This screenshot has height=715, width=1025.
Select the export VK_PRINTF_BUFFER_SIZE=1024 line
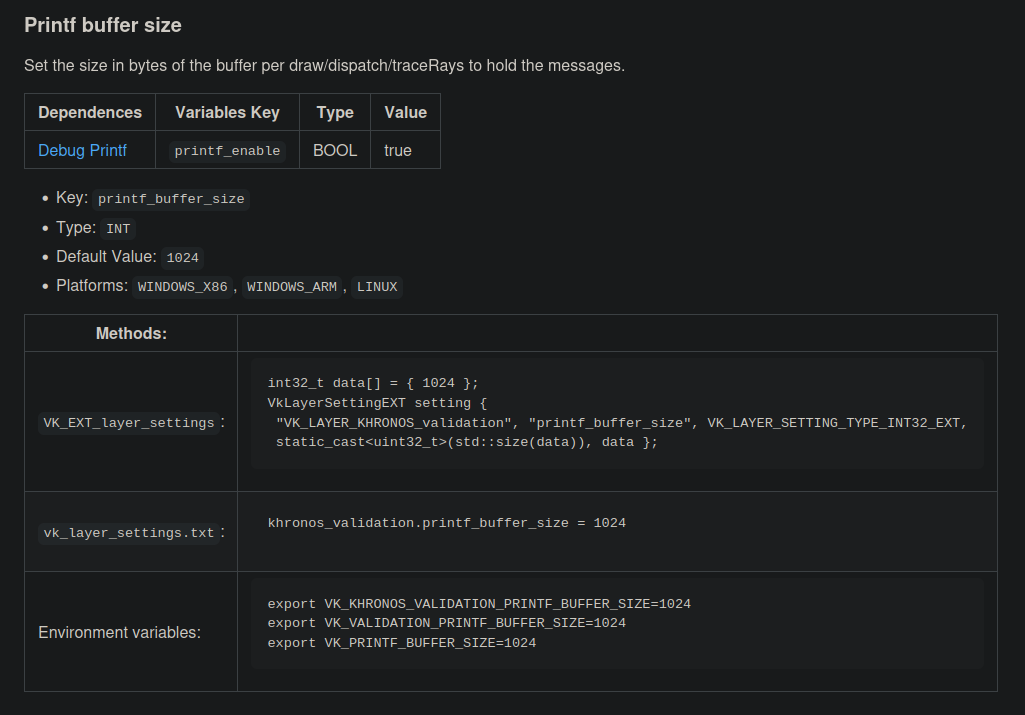coord(402,643)
